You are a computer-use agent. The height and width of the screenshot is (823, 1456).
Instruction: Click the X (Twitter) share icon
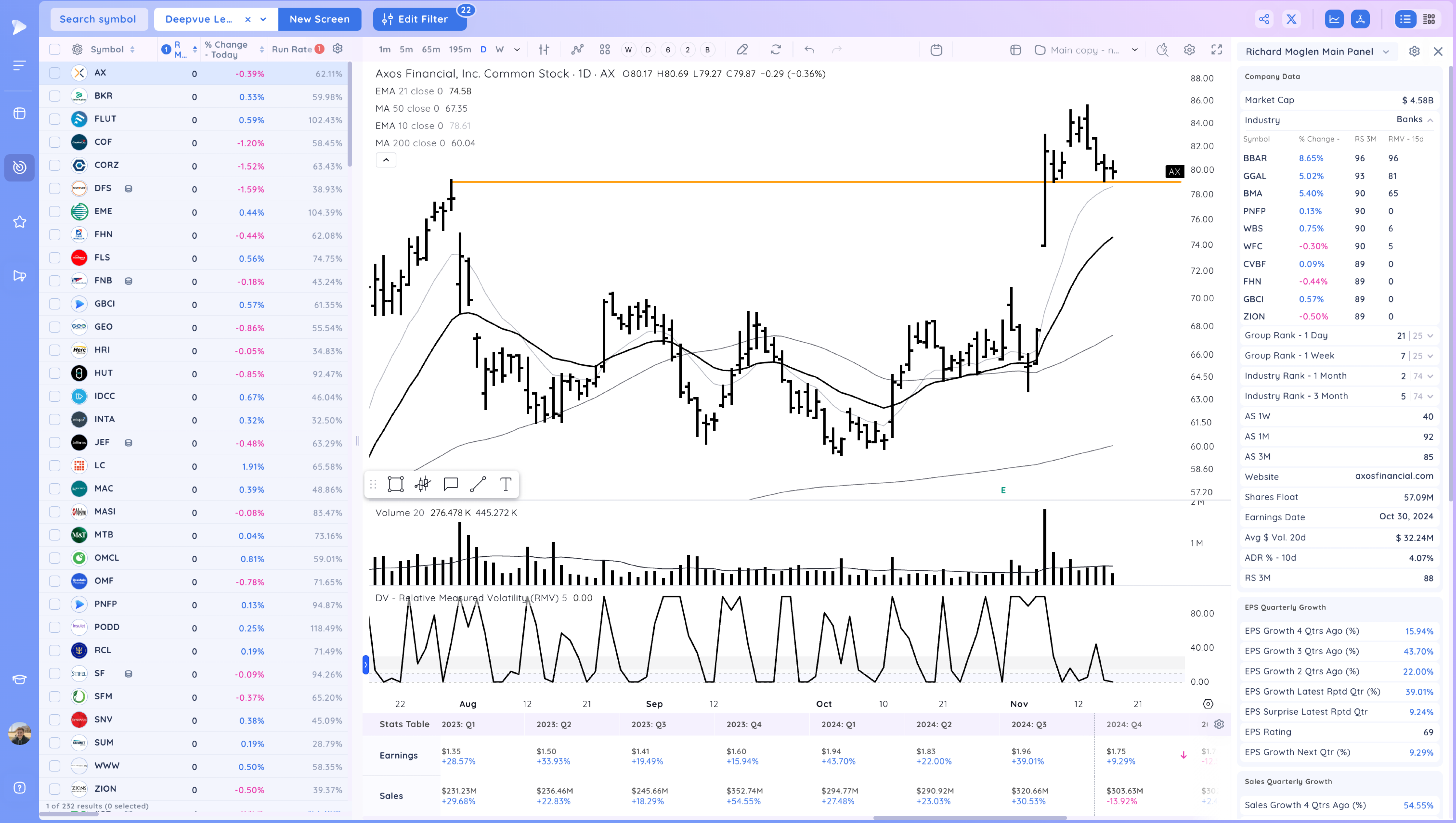(x=1291, y=19)
